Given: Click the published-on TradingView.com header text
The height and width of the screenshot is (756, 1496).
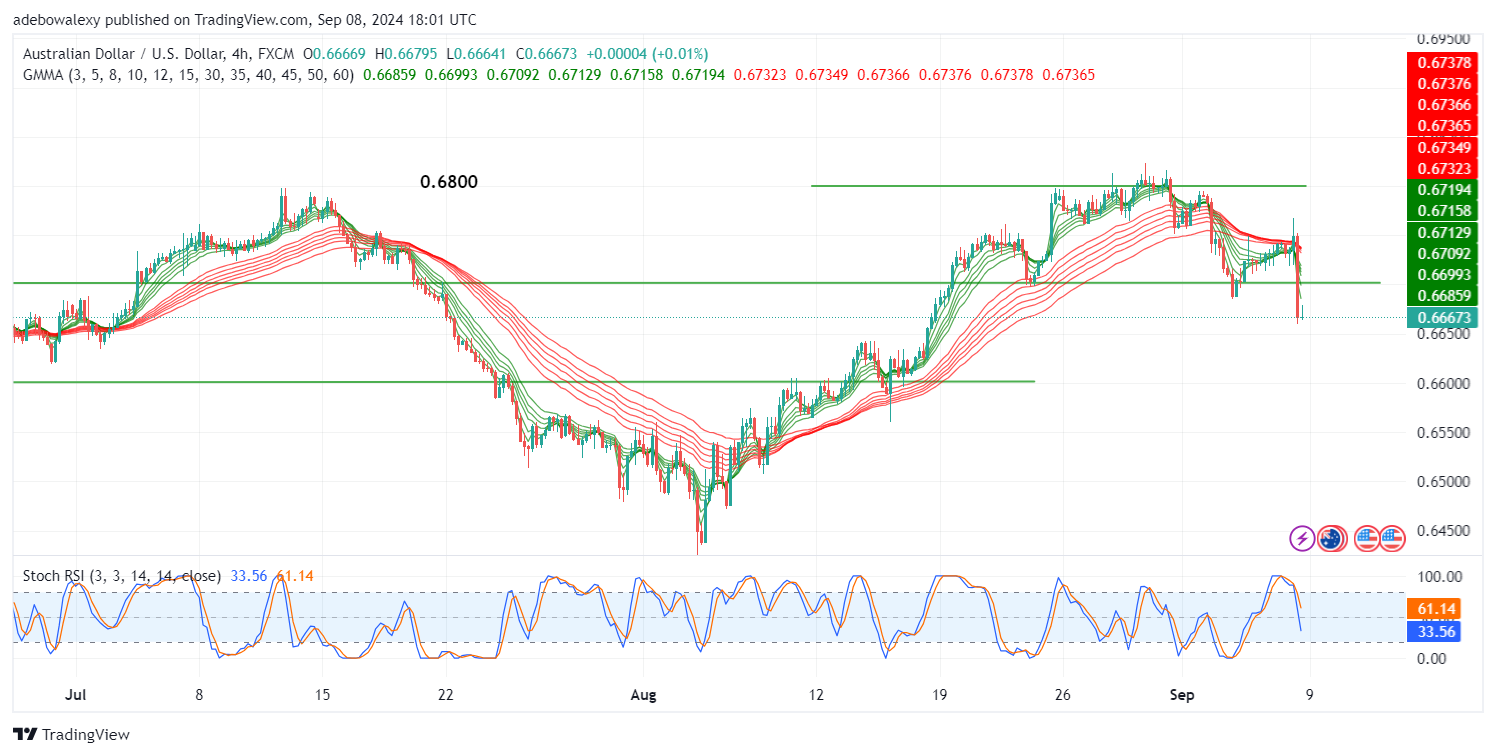Looking at the screenshot, I should [x=245, y=20].
